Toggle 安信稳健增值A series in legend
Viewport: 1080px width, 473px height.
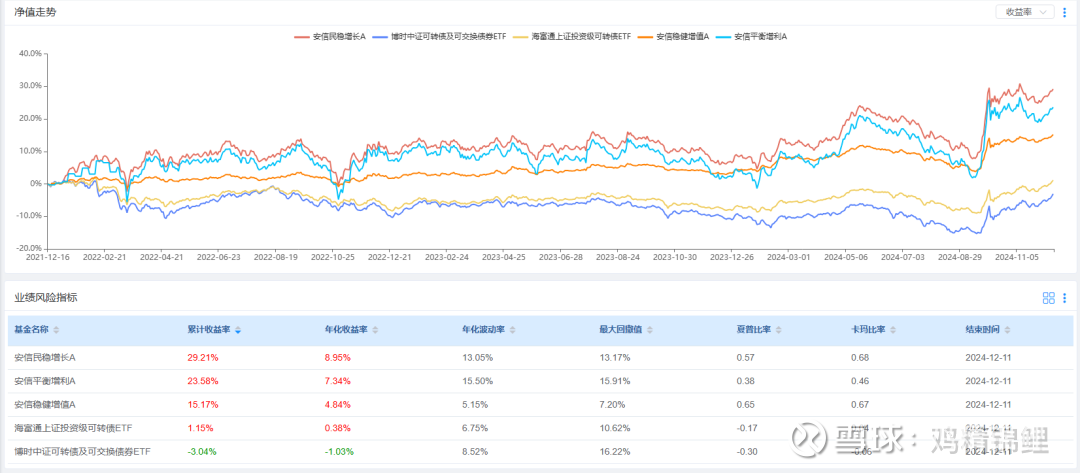point(672,37)
